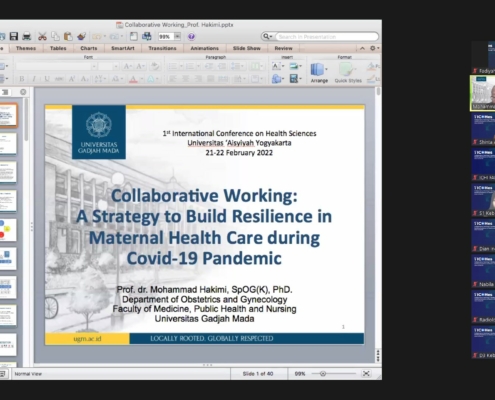Click the Arrange icon in Format group

click(317, 70)
